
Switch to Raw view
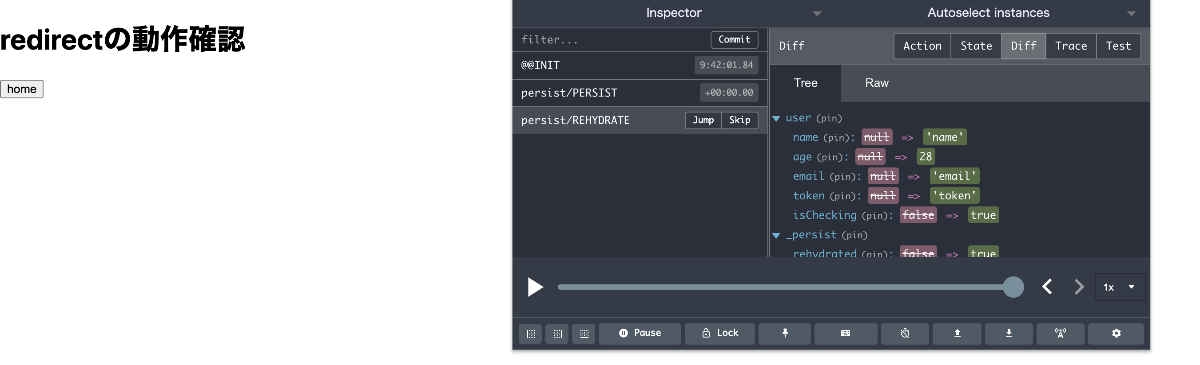877,83
